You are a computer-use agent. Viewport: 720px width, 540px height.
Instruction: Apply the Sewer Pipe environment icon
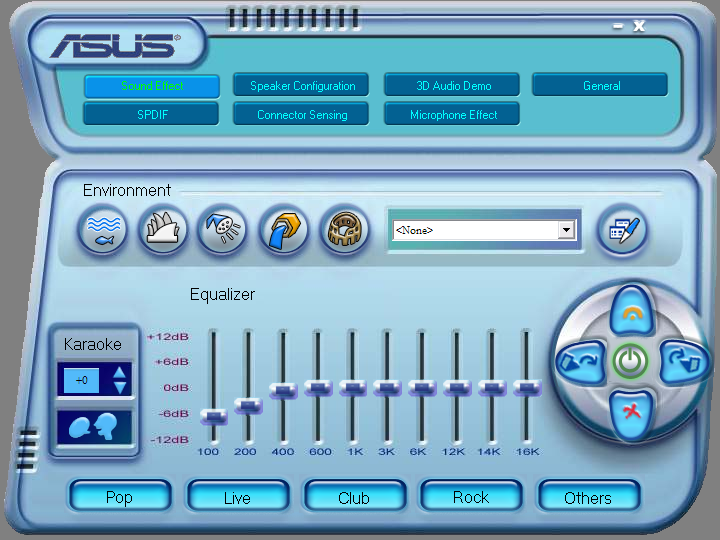[283, 232]
